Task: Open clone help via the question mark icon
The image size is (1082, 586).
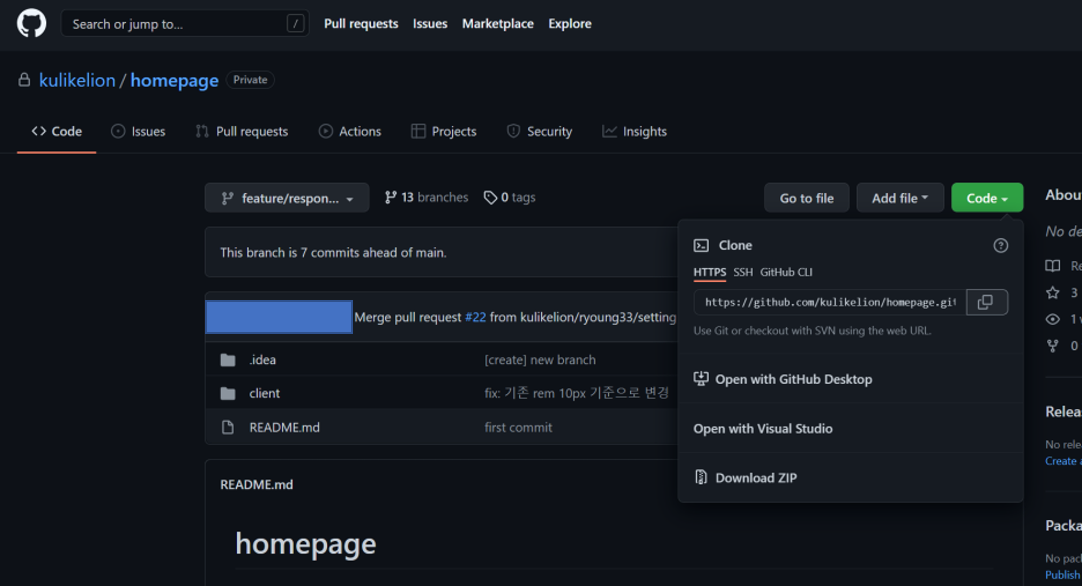Action: (1000, 245)
